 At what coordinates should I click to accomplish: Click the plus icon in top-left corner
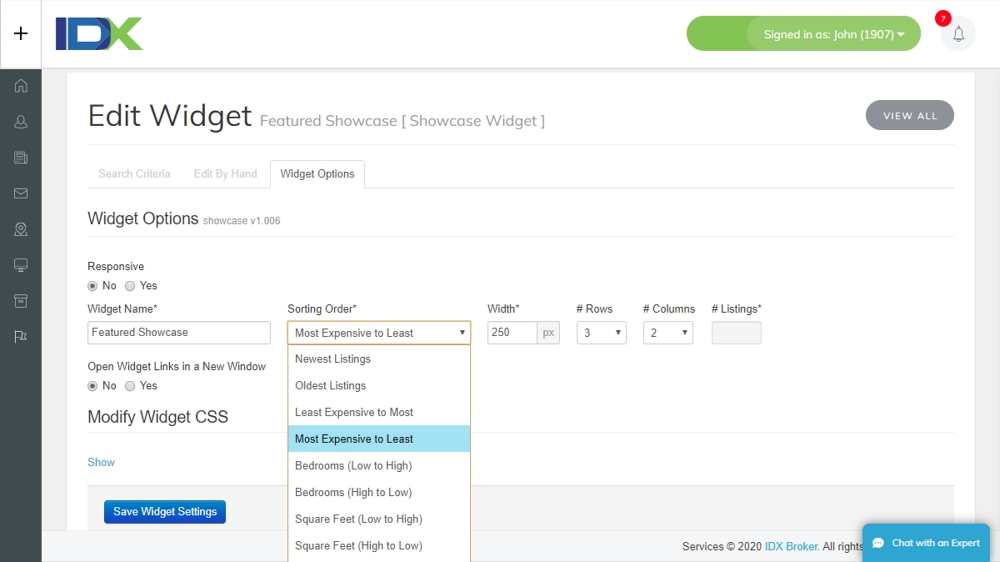[21, 33]
